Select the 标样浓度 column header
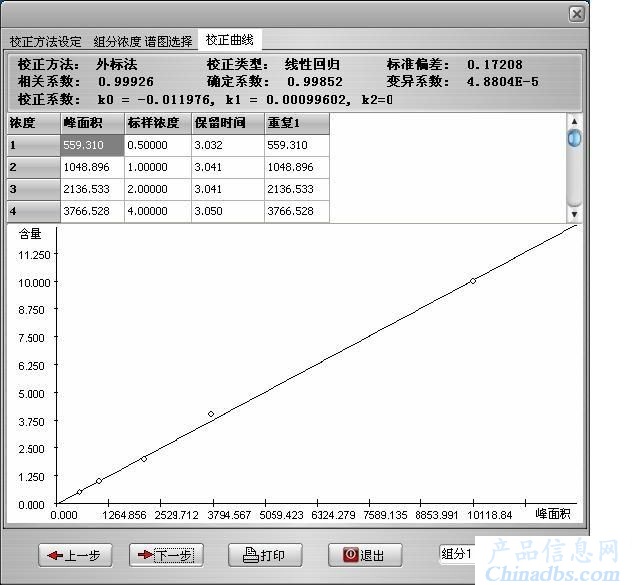640x585 pixels. point(158,123)
